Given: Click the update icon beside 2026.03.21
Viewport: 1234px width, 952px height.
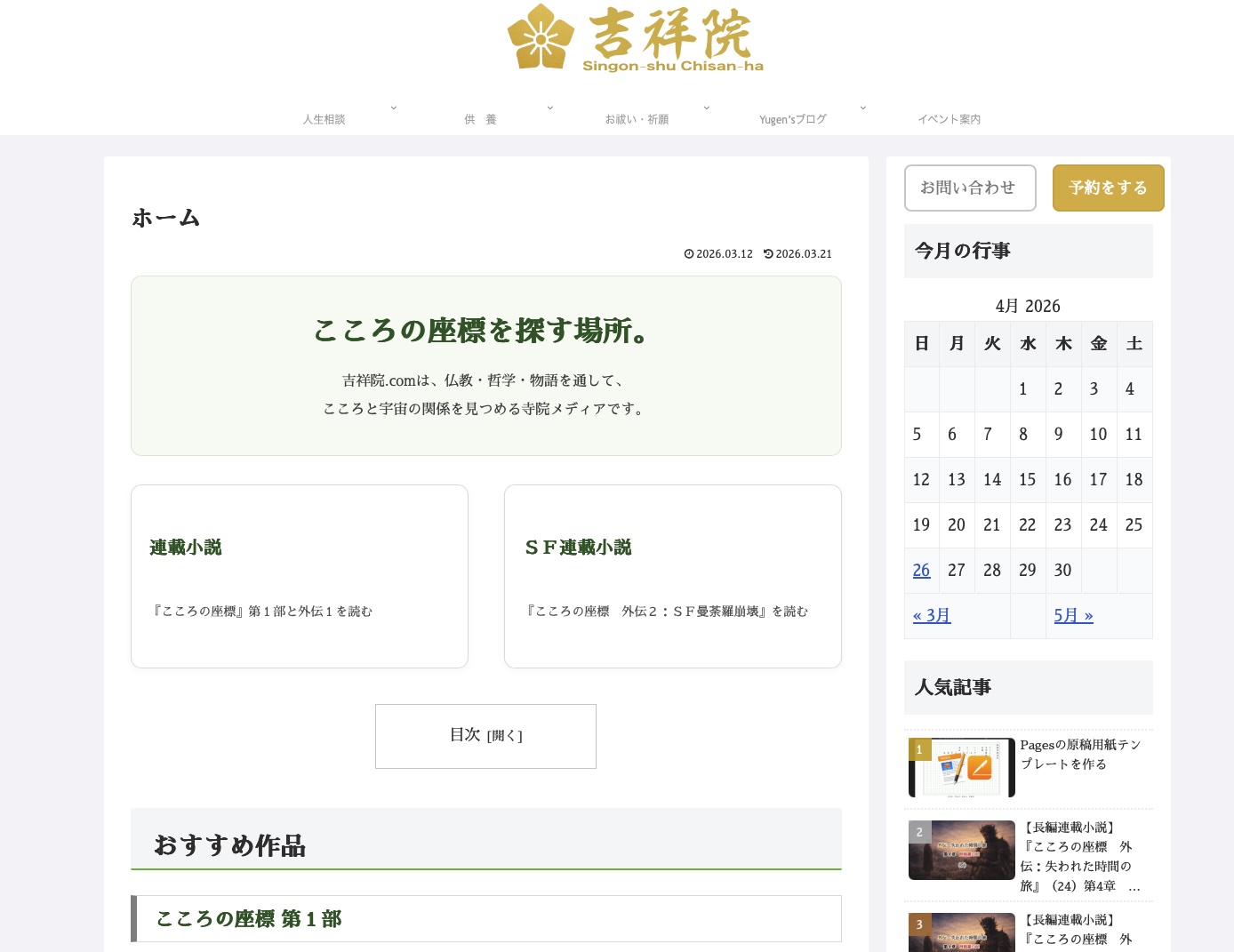Looking at the screenshot, I should pyautogui.click(x=768, y=254).
